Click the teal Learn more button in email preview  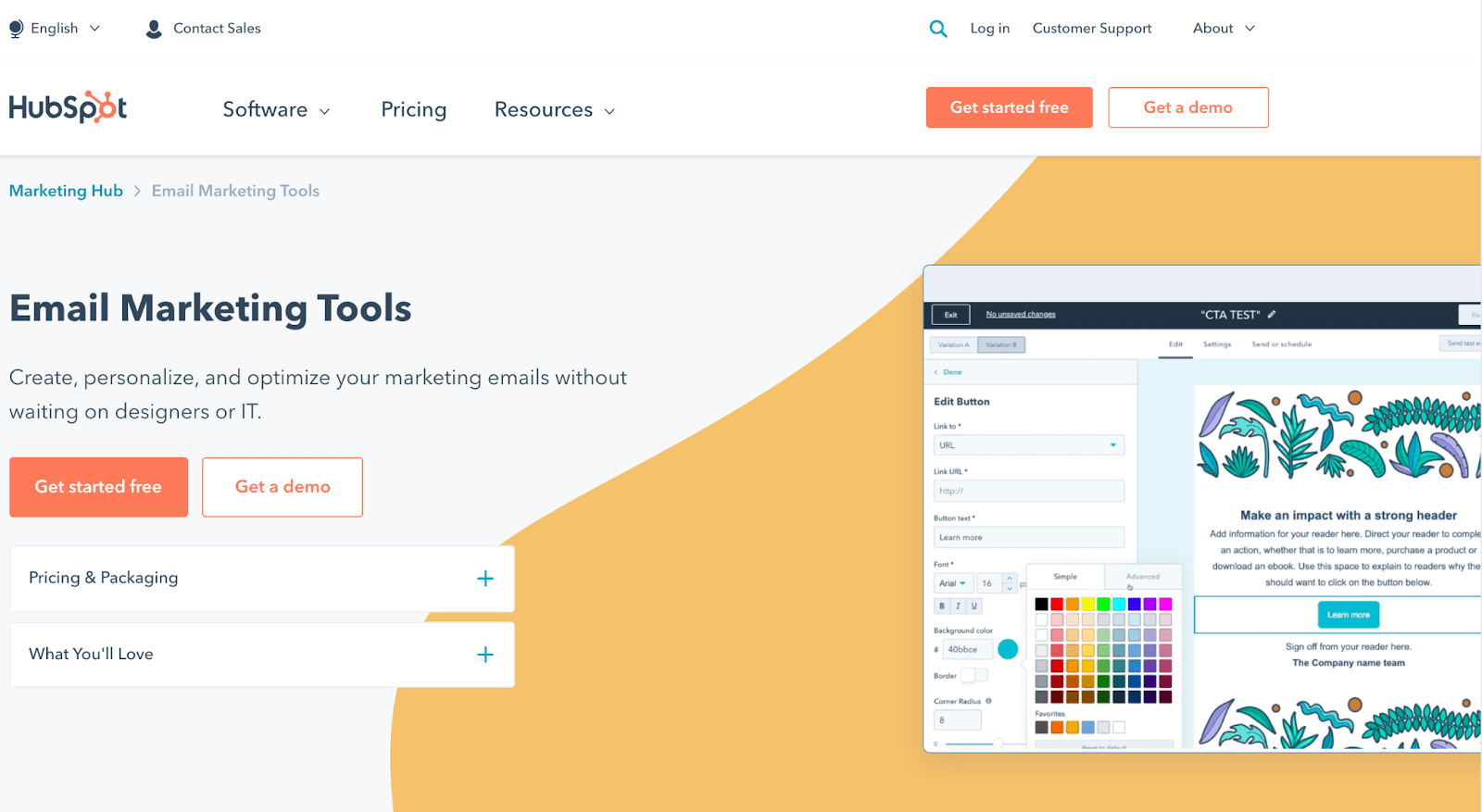pos(1349,615)
